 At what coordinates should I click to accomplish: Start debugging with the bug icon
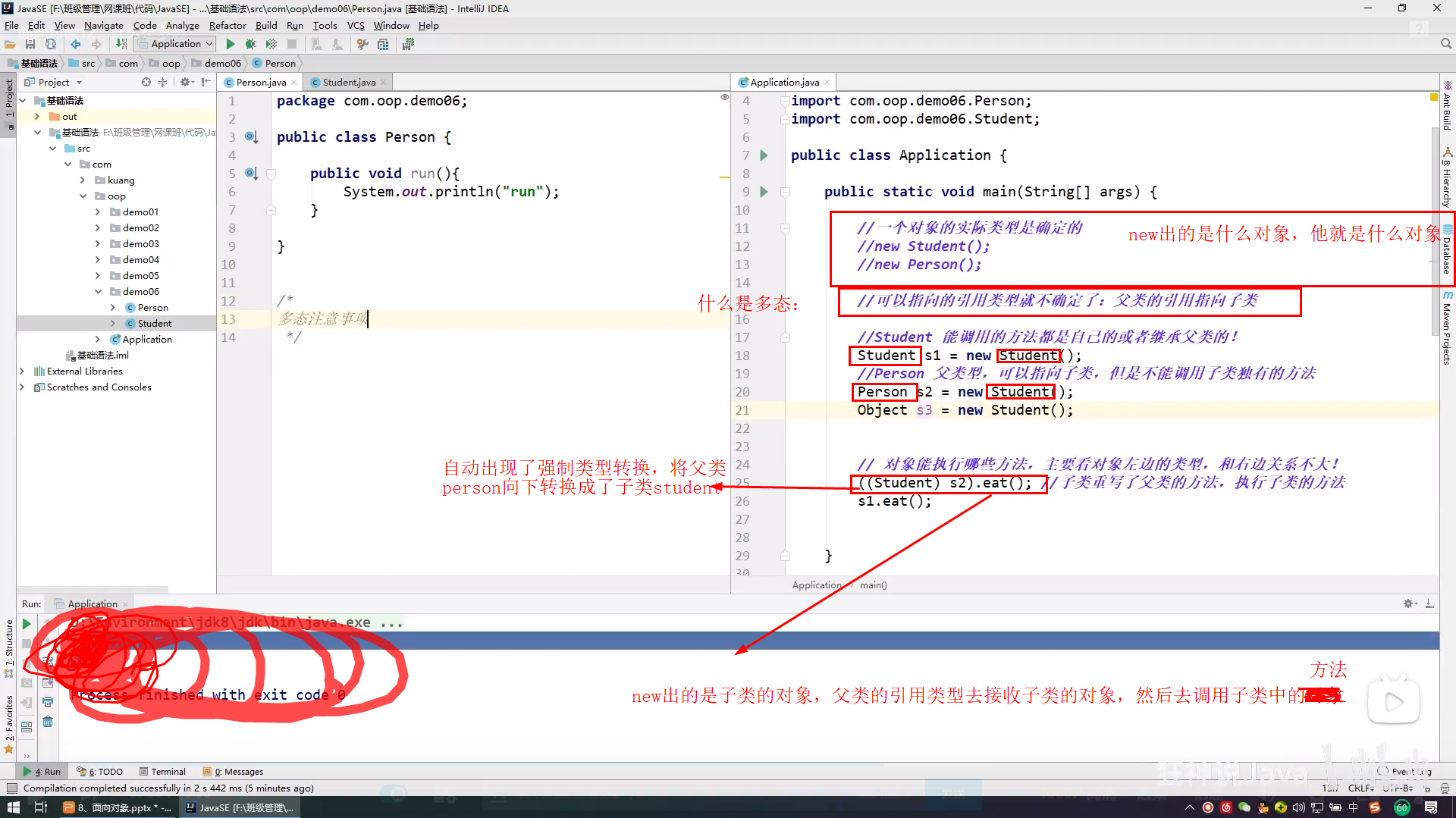click(x=251, y=44)
